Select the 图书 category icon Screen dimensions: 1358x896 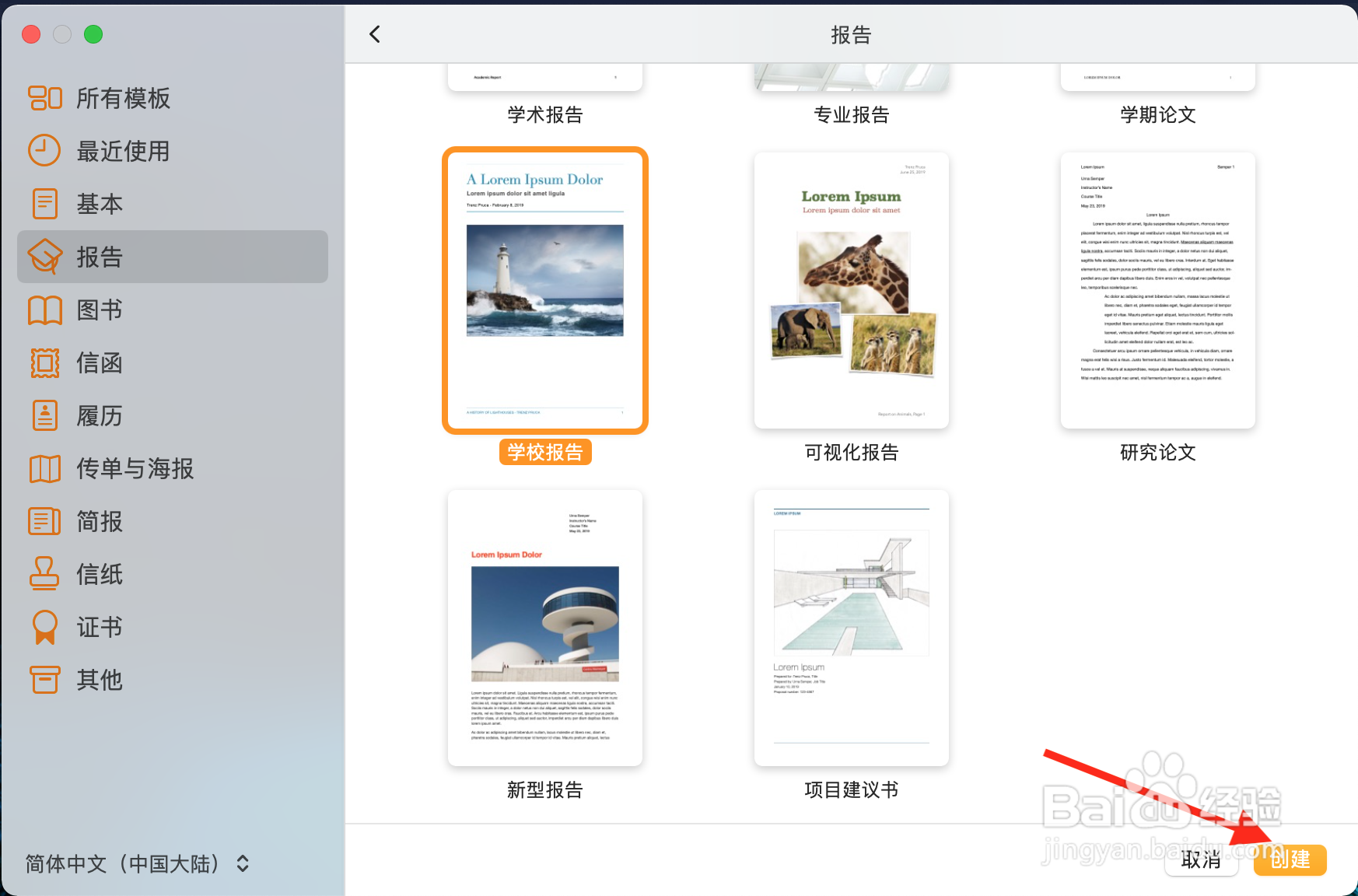click(44, 310)
